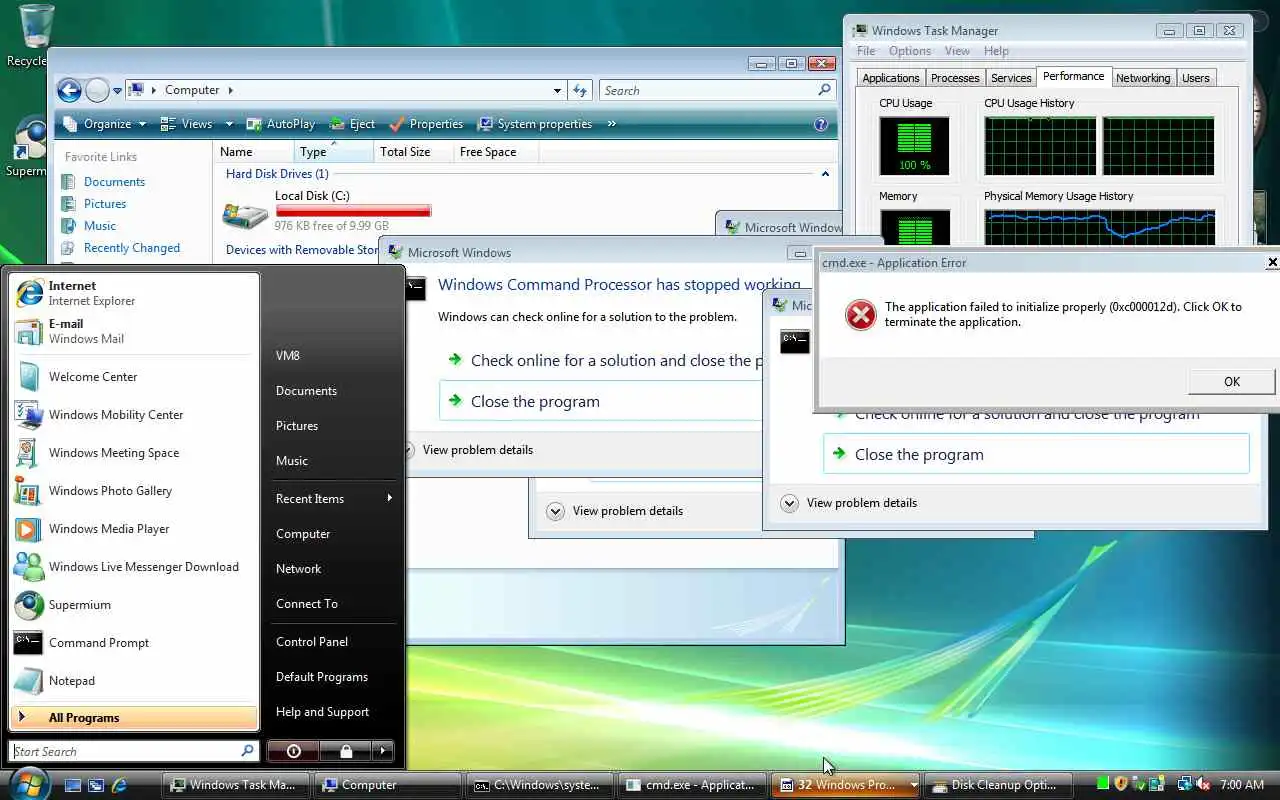Open the recent pages dropdown beside Forward
This screenshot has height=800, width=1280.
[117, 91]
